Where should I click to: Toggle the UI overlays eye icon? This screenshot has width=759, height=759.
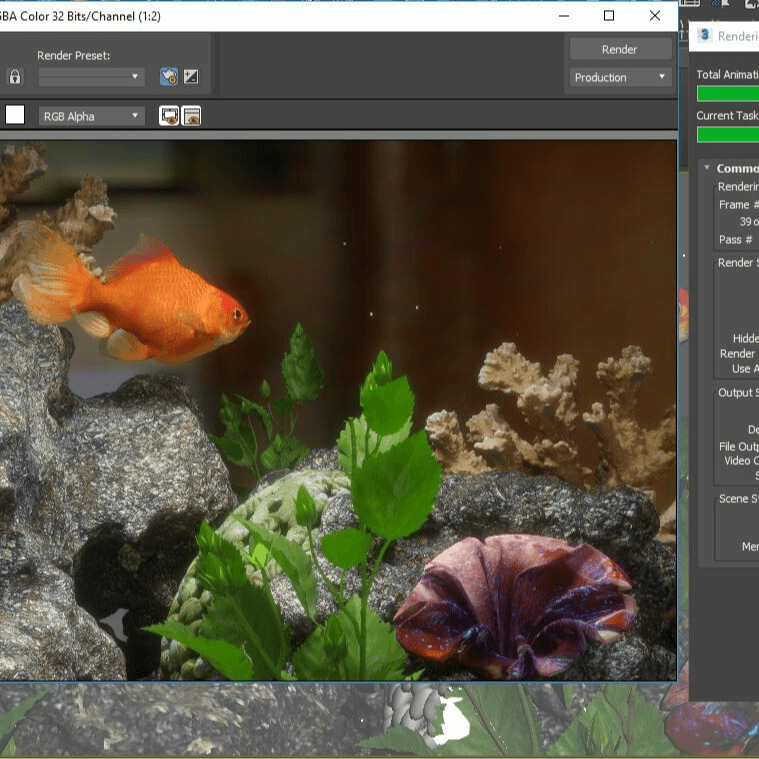click(169, 116)
